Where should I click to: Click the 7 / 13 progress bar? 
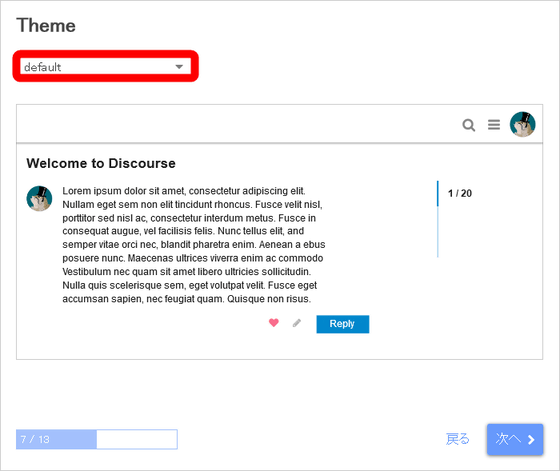97,439
